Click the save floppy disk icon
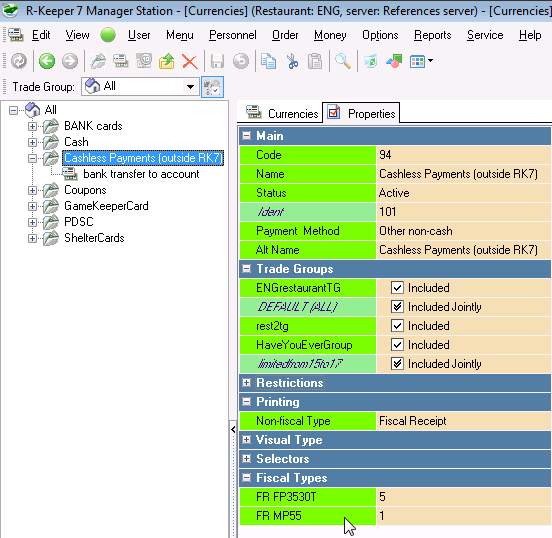The image size is (552, 538). [217, 61]
